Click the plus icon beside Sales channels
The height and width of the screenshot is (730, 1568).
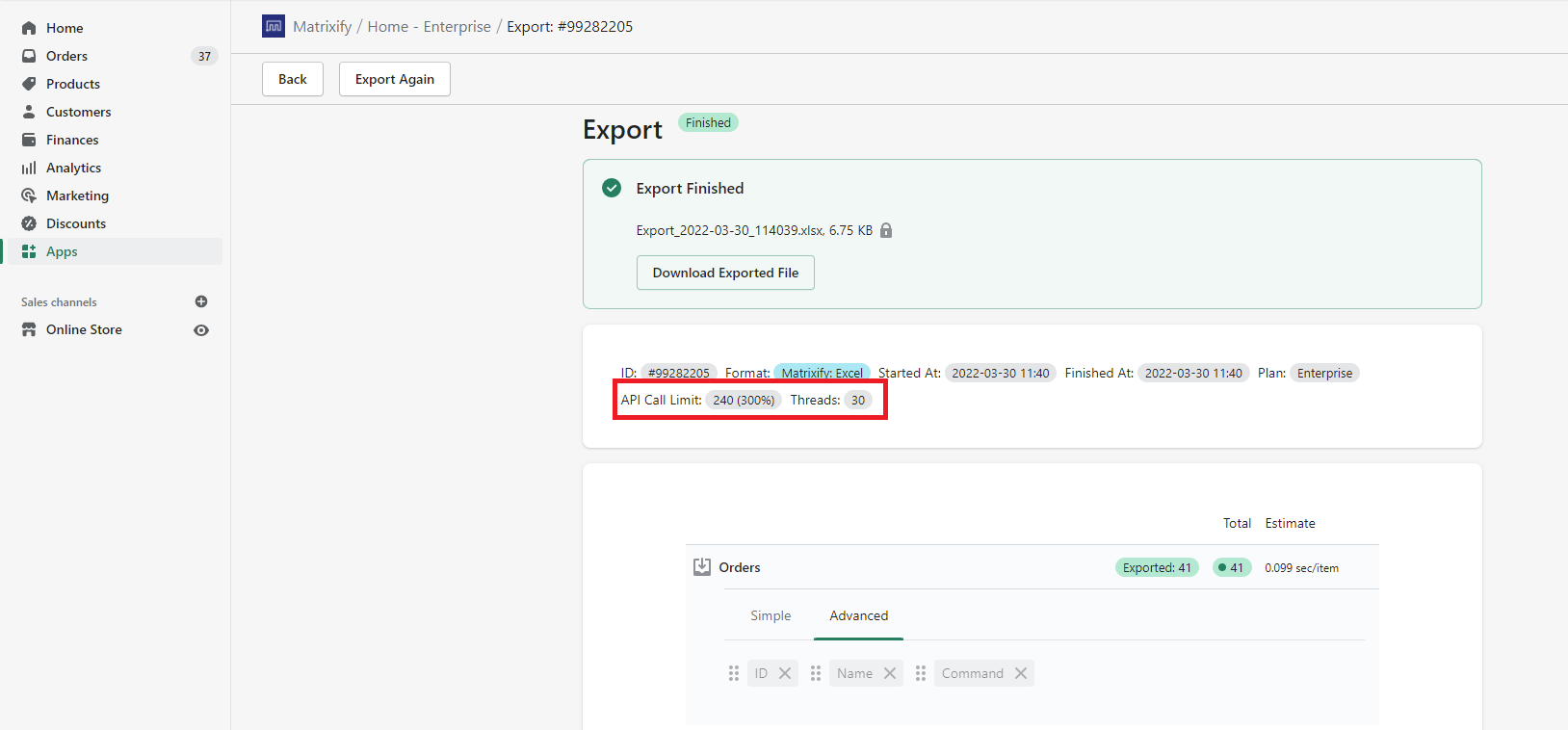coord(201,301)
